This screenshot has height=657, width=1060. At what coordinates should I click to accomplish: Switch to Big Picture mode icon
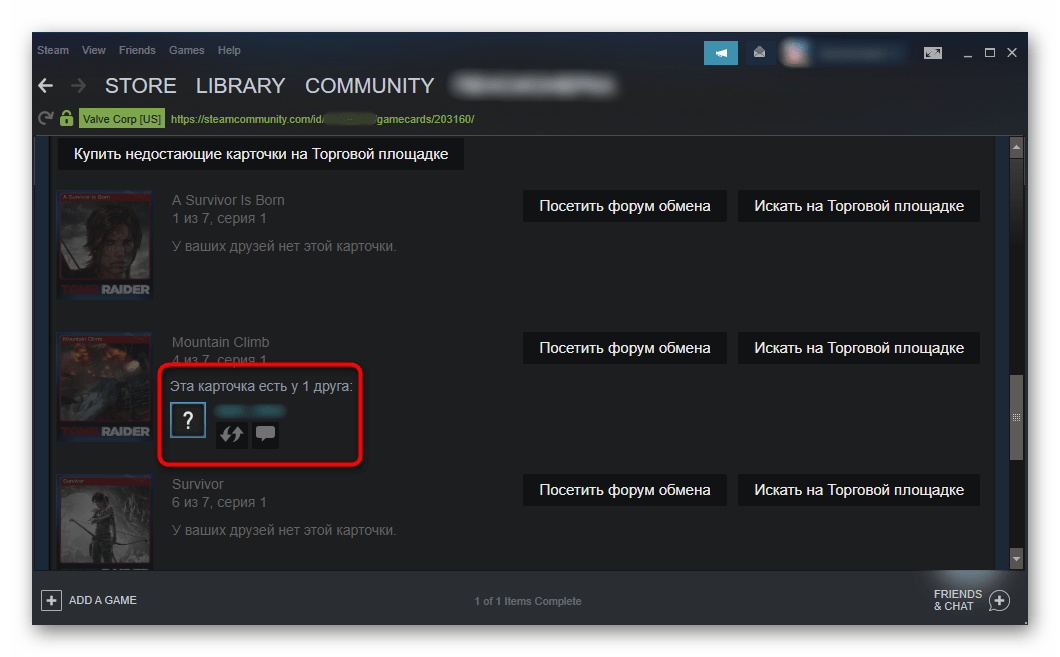932,53
